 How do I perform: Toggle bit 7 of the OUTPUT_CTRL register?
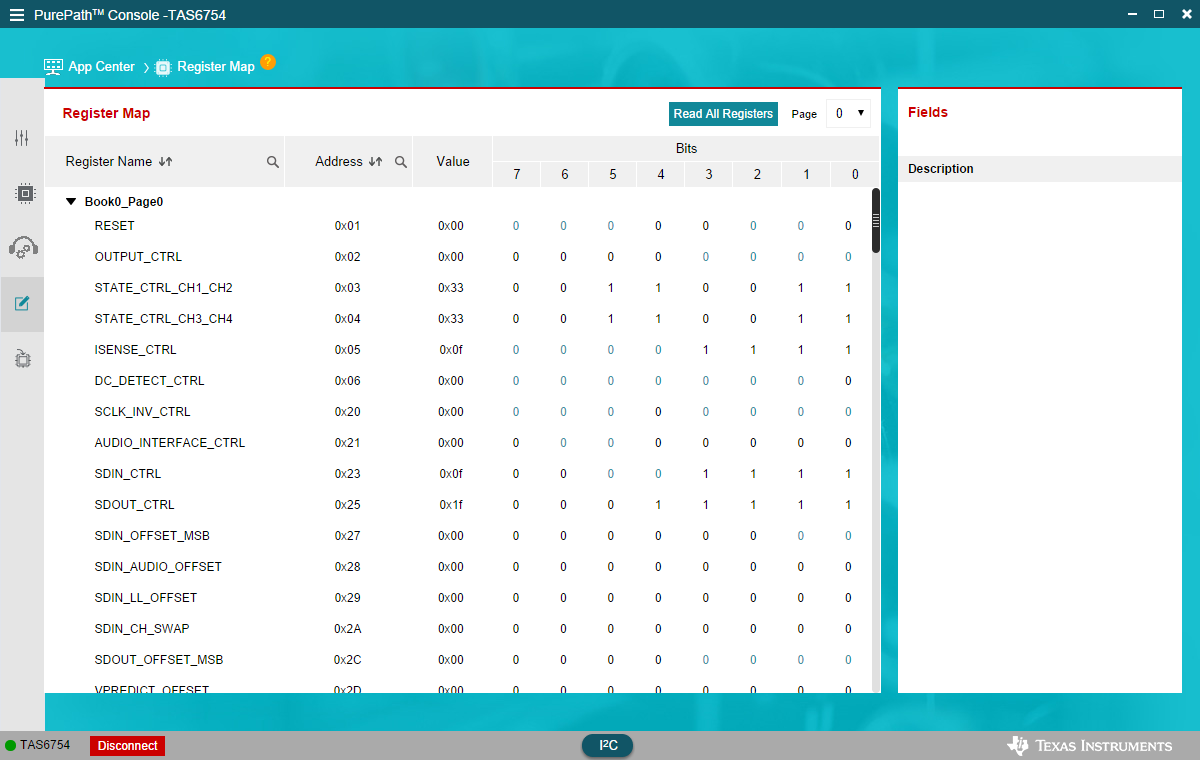516,256
